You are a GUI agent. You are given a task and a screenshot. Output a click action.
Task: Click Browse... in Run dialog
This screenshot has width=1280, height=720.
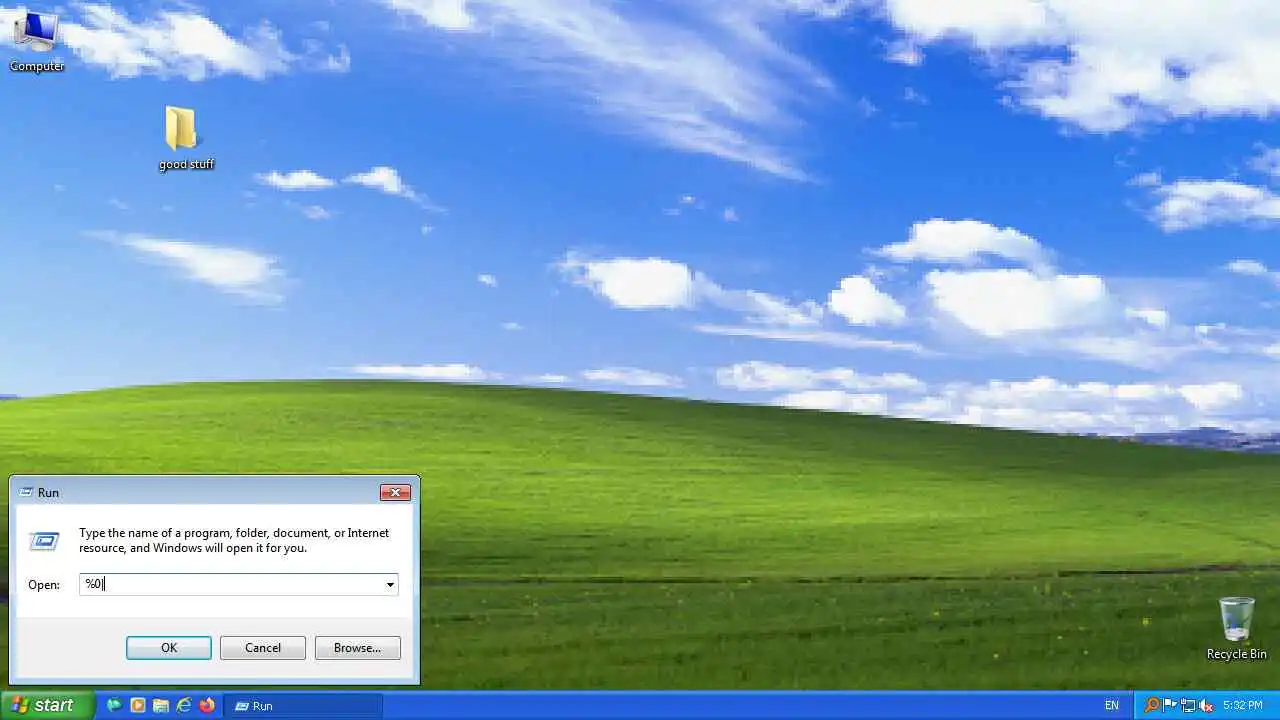[358, 648]
